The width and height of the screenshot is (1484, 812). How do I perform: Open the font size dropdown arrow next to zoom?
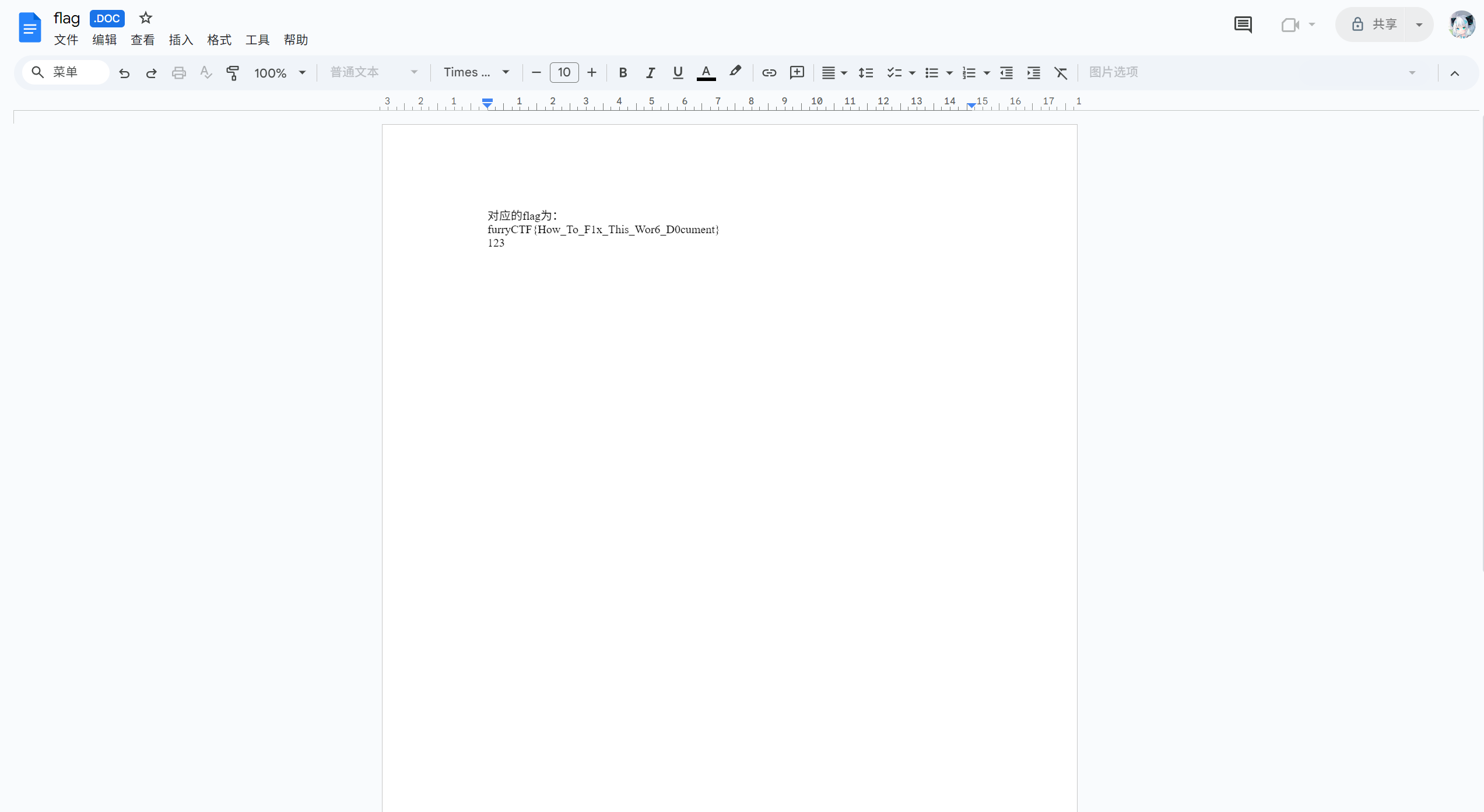(301, 72)
